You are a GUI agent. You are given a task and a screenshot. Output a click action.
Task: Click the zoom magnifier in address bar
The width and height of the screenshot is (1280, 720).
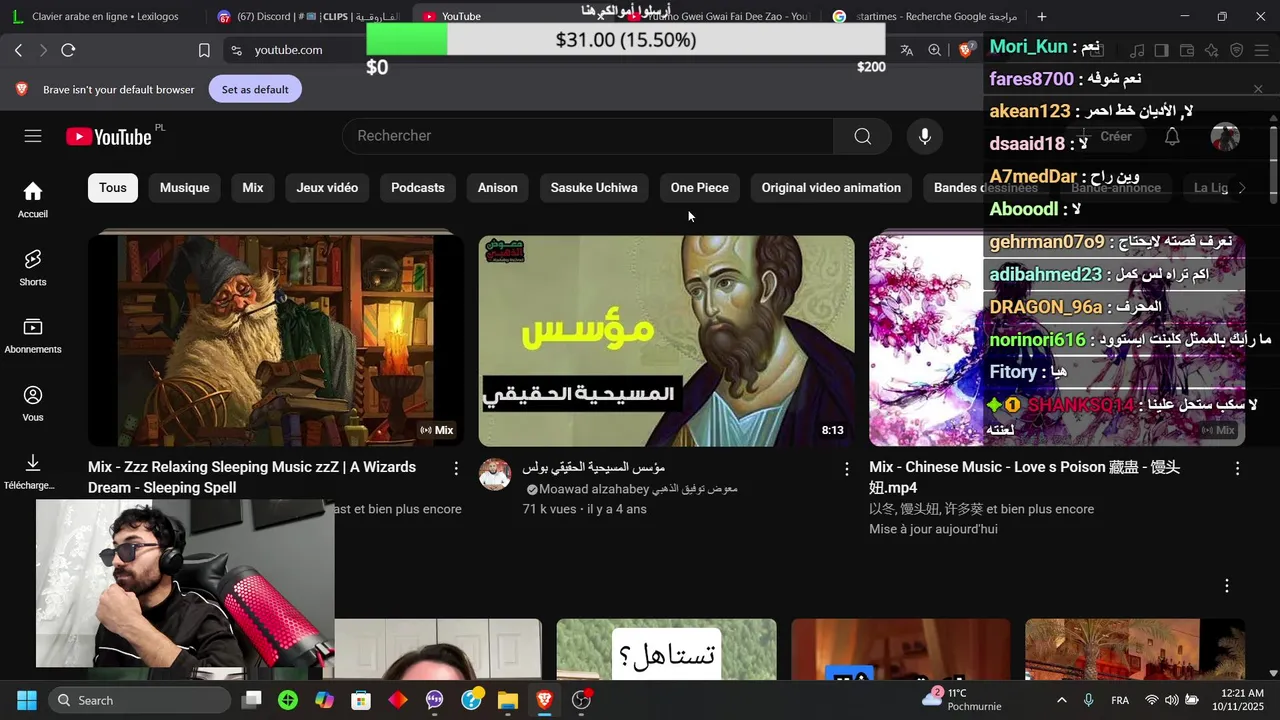pos(934,50)
